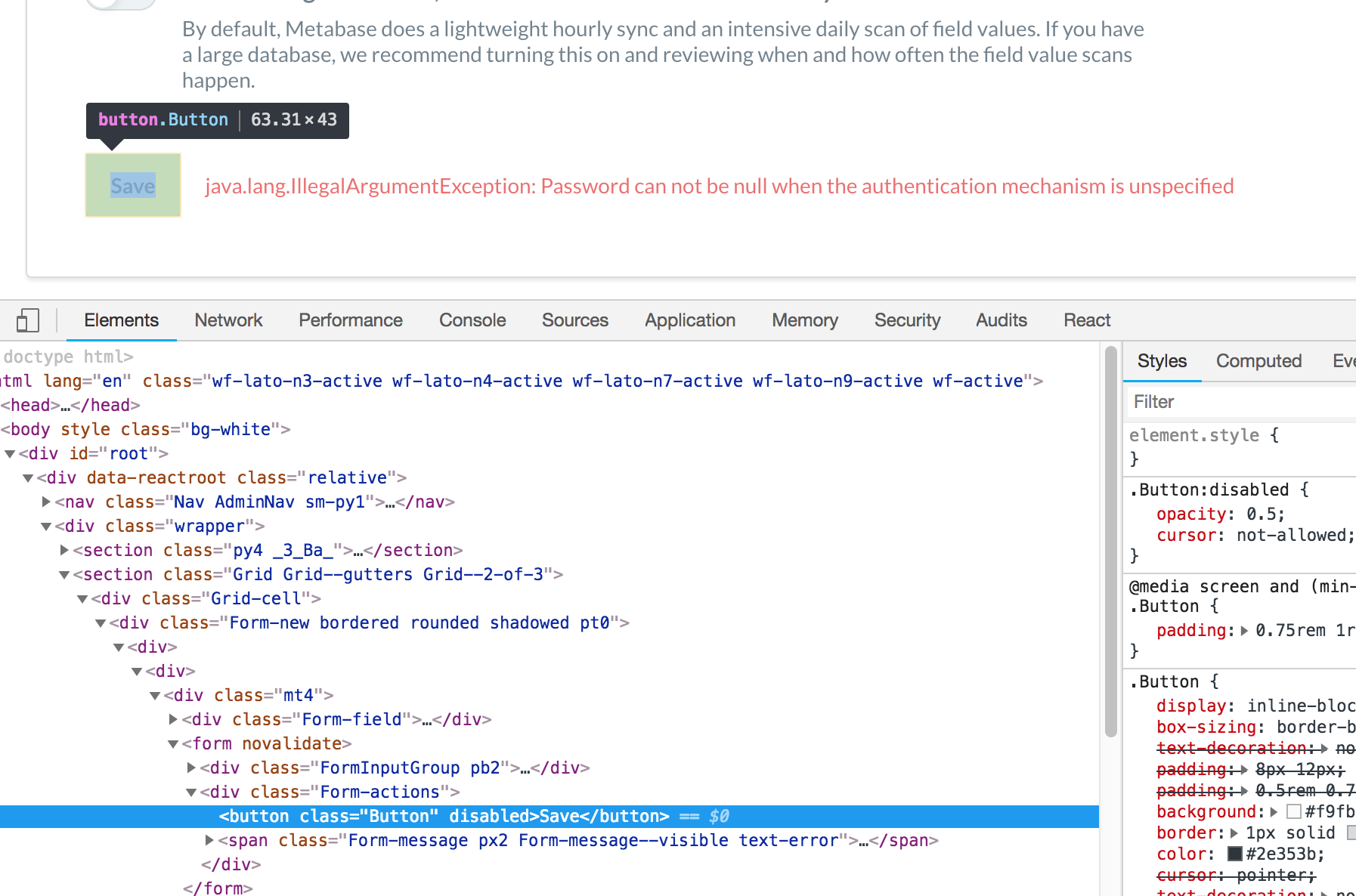Open the Computed styles tab
Viewport: 1356px width, 896px height.
[x=1258, y=360]
